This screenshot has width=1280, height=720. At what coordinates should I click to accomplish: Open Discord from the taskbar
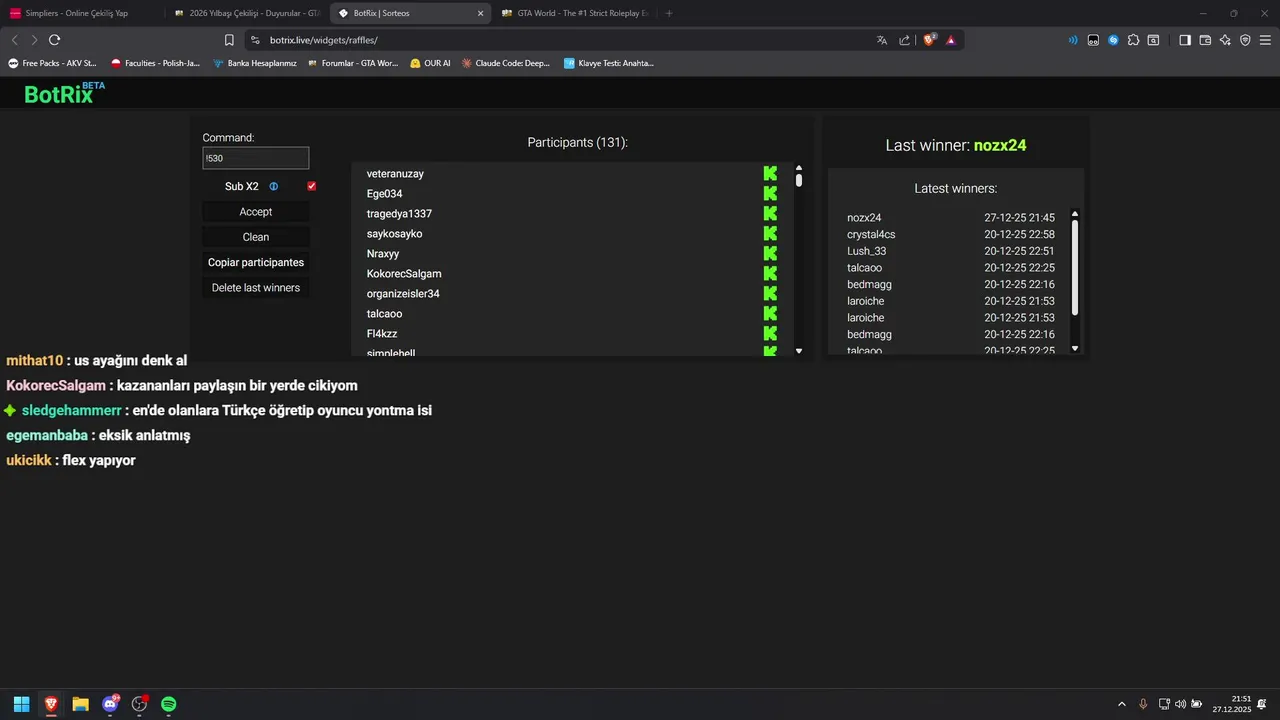coord(110,704)
